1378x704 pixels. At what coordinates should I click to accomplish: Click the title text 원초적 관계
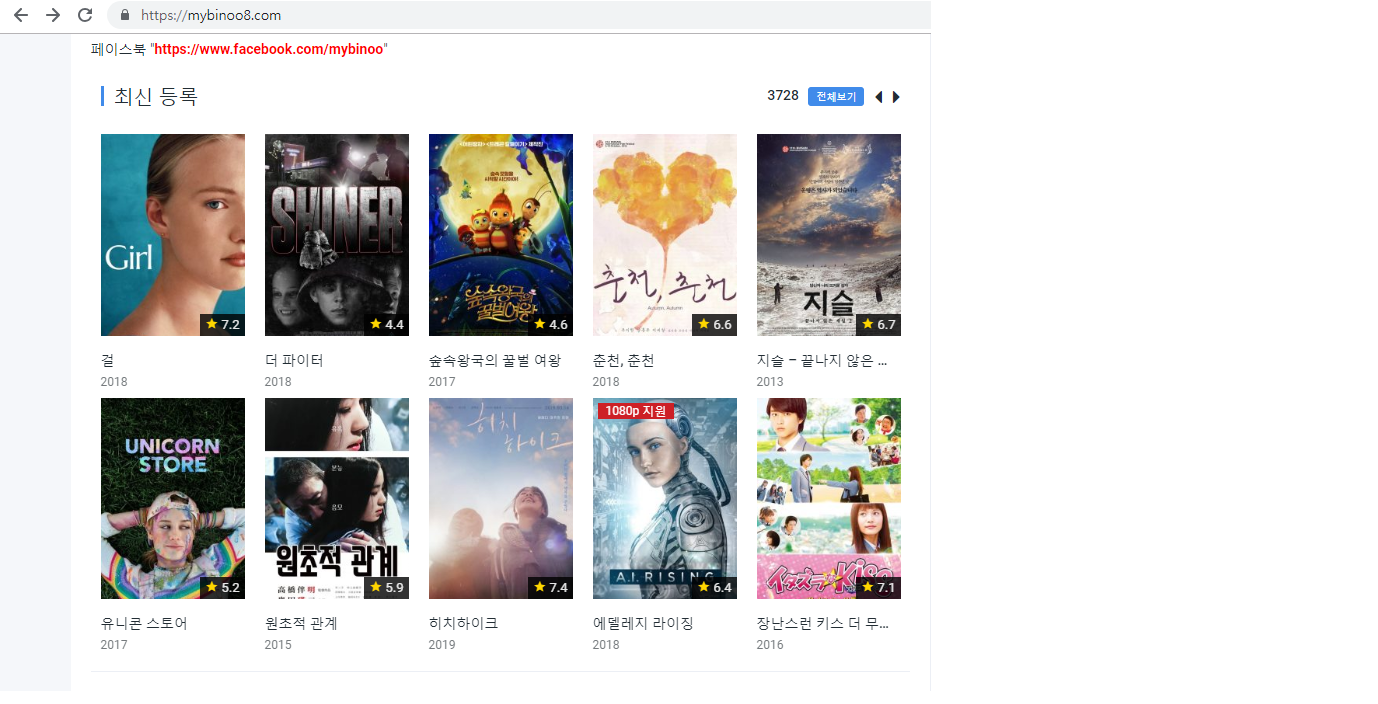pyautogui.click(x=301, y=623)
